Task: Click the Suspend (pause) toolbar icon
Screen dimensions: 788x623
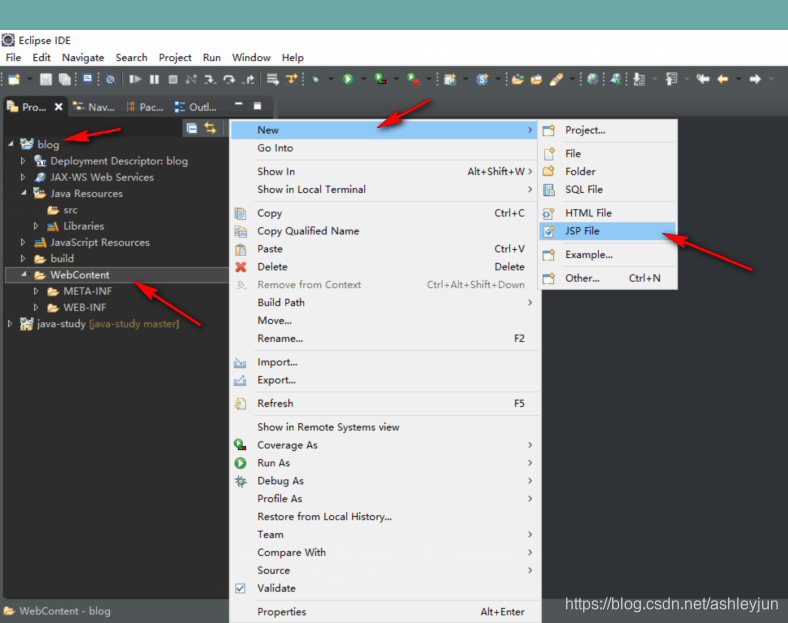Action: tap(154, 79)
